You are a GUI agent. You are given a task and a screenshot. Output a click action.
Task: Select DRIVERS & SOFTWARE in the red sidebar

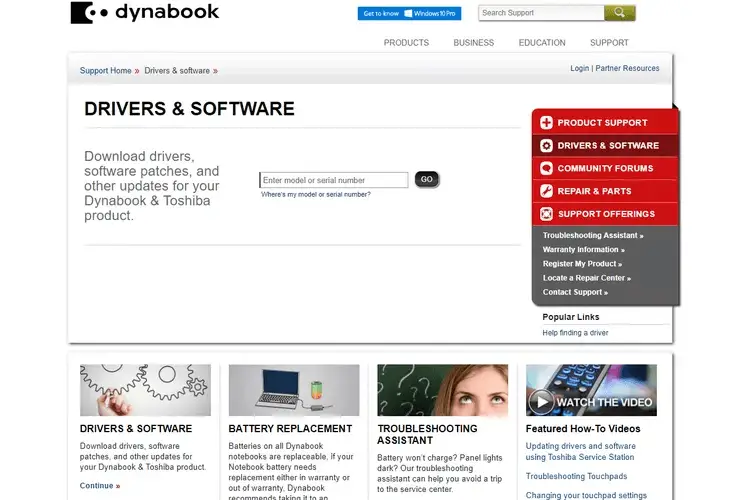point(605,145)
